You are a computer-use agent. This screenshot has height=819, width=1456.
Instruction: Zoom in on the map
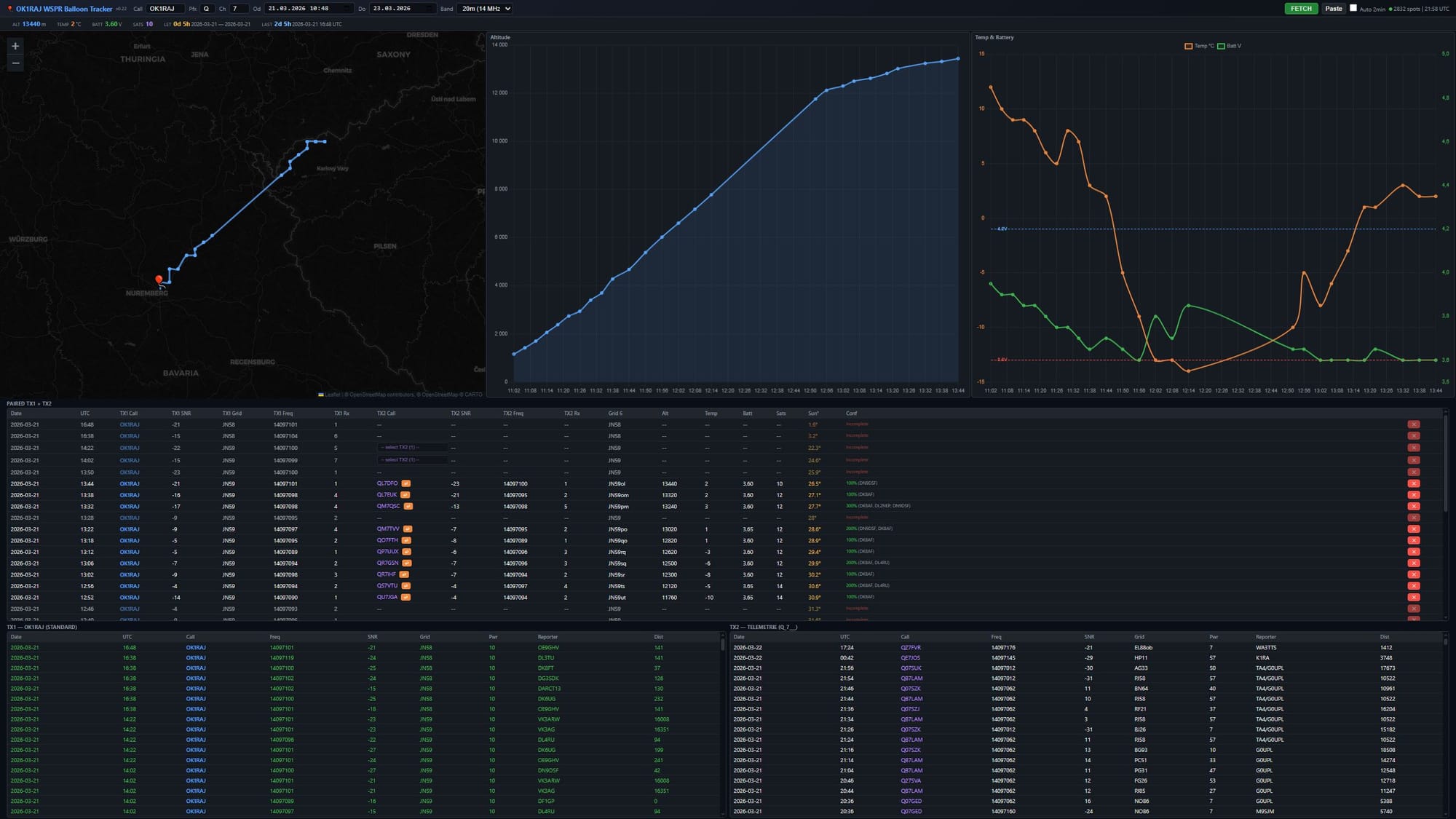click(15, 46)
